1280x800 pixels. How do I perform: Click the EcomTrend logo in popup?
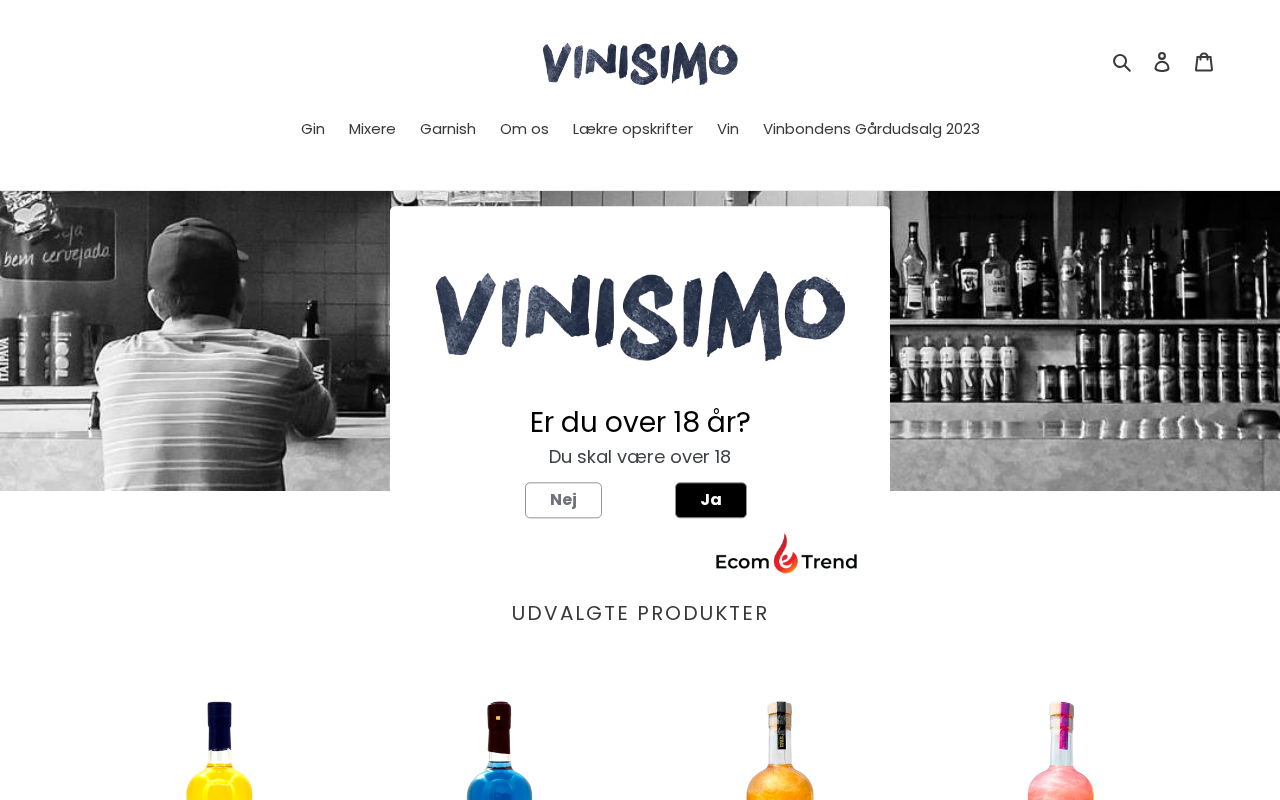pos(786,553)
